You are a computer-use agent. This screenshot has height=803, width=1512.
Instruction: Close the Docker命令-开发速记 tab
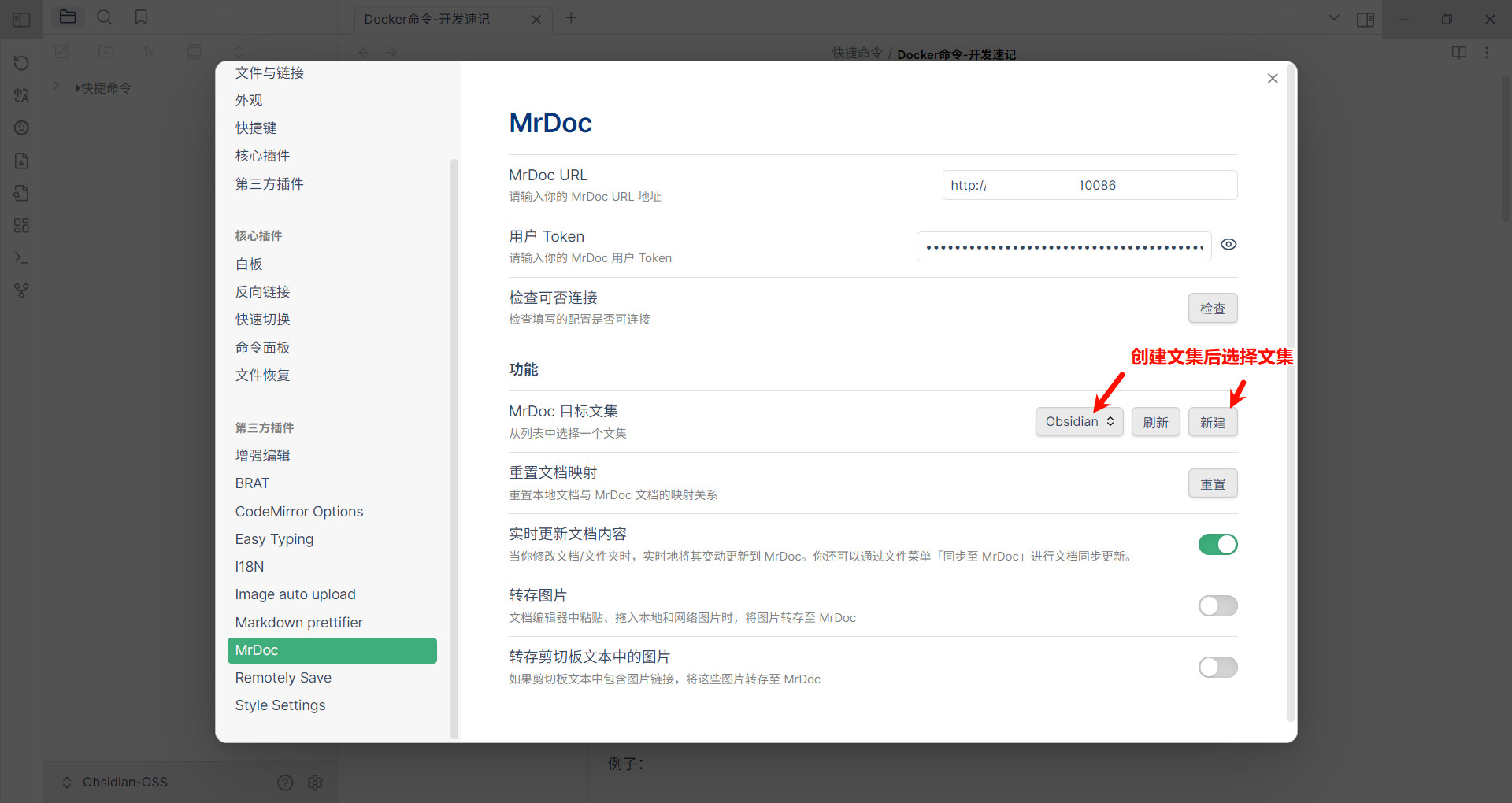[x=536, y=20]
